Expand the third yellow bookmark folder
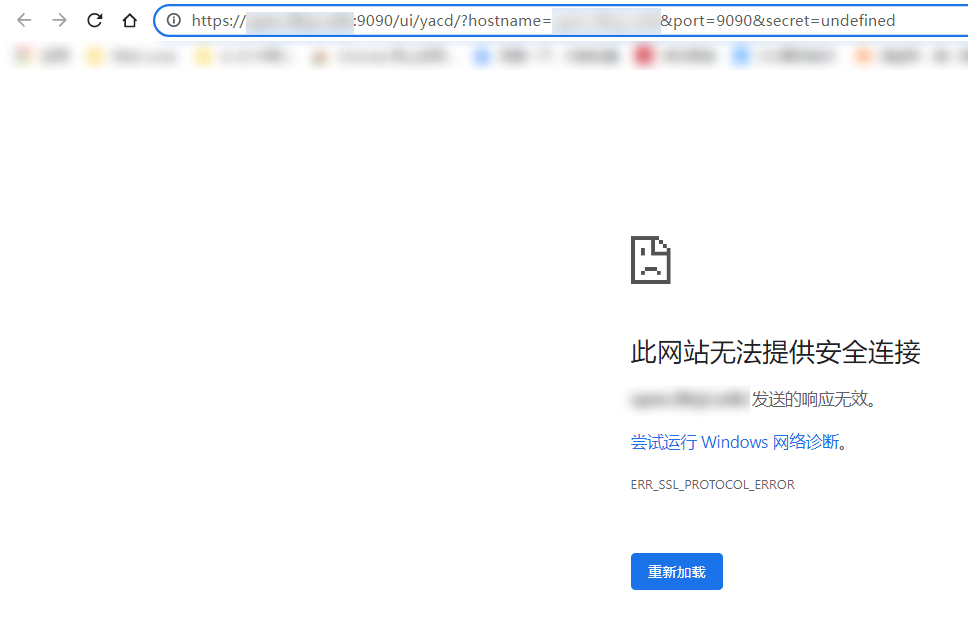Viewport: 968px width, 634px height. pyautogui.click(x=318, y=55)
